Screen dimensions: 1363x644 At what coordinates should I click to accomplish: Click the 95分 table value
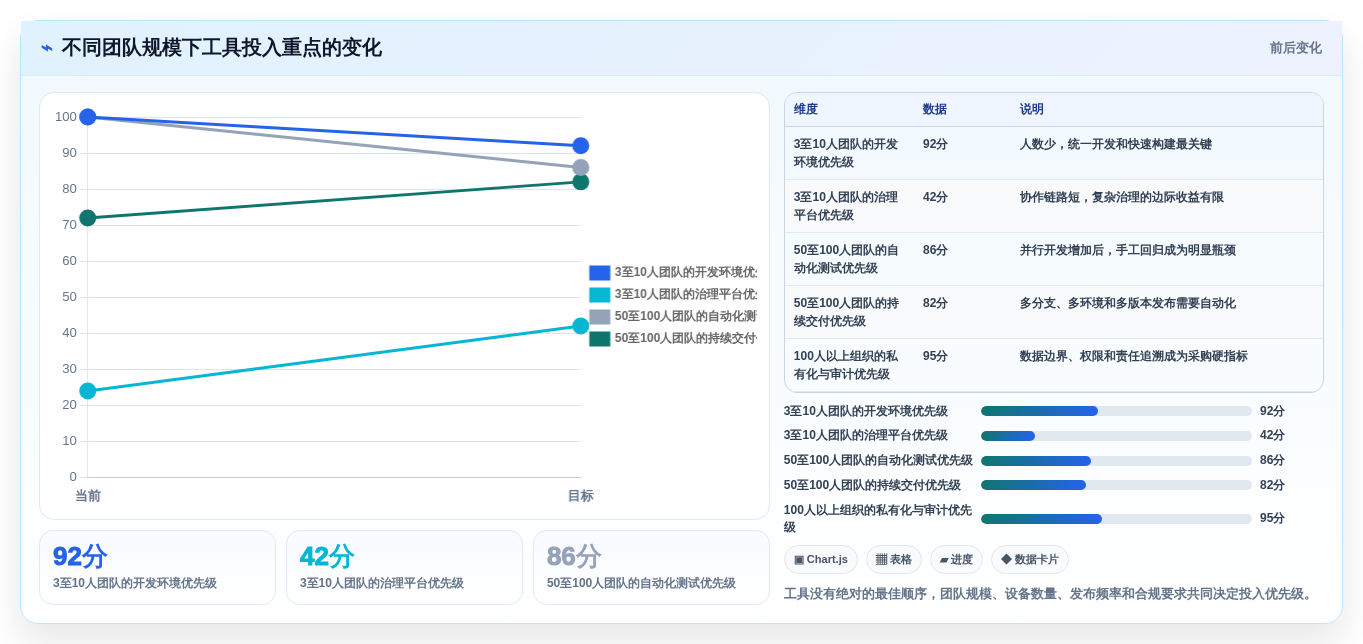[x=935, y=356]
